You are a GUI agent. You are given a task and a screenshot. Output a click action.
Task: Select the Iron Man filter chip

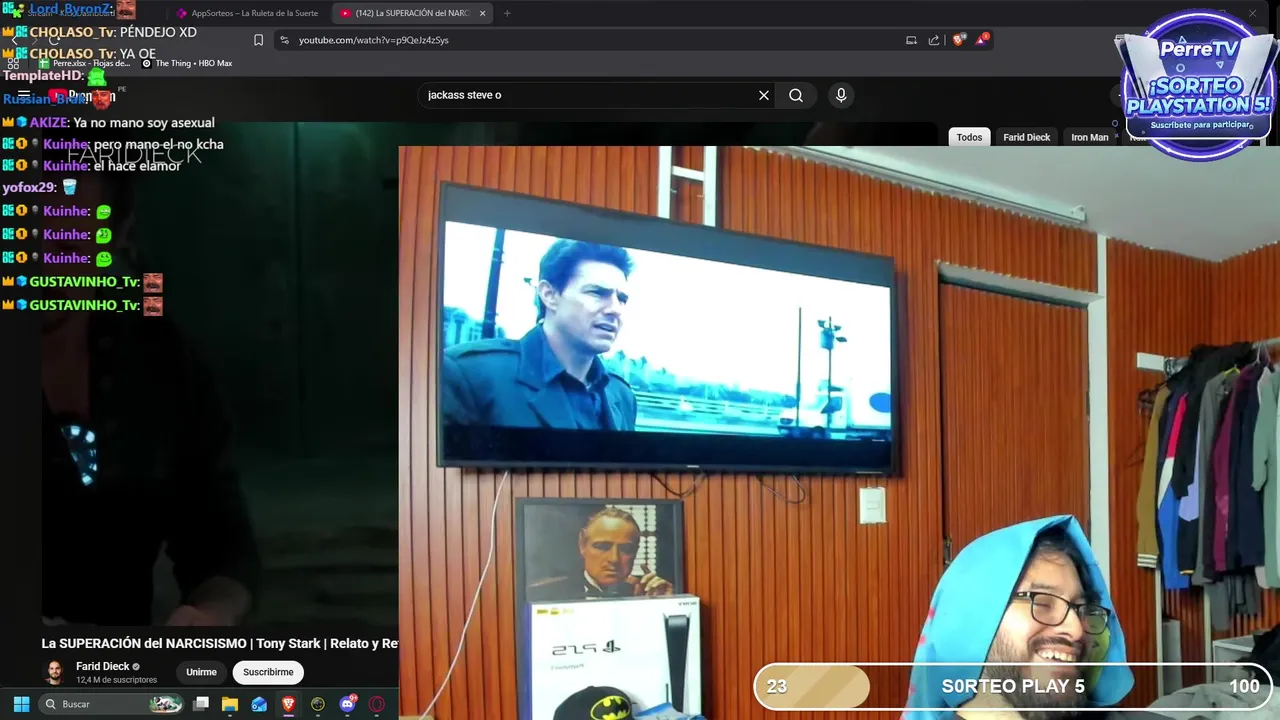pos(1089,137)
